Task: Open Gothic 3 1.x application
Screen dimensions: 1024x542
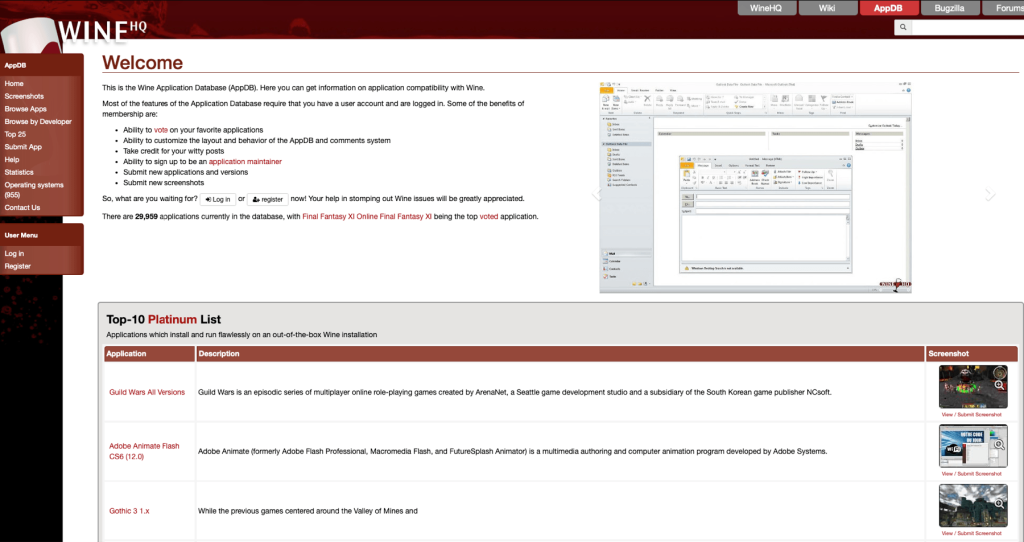Action: [129, 511]
